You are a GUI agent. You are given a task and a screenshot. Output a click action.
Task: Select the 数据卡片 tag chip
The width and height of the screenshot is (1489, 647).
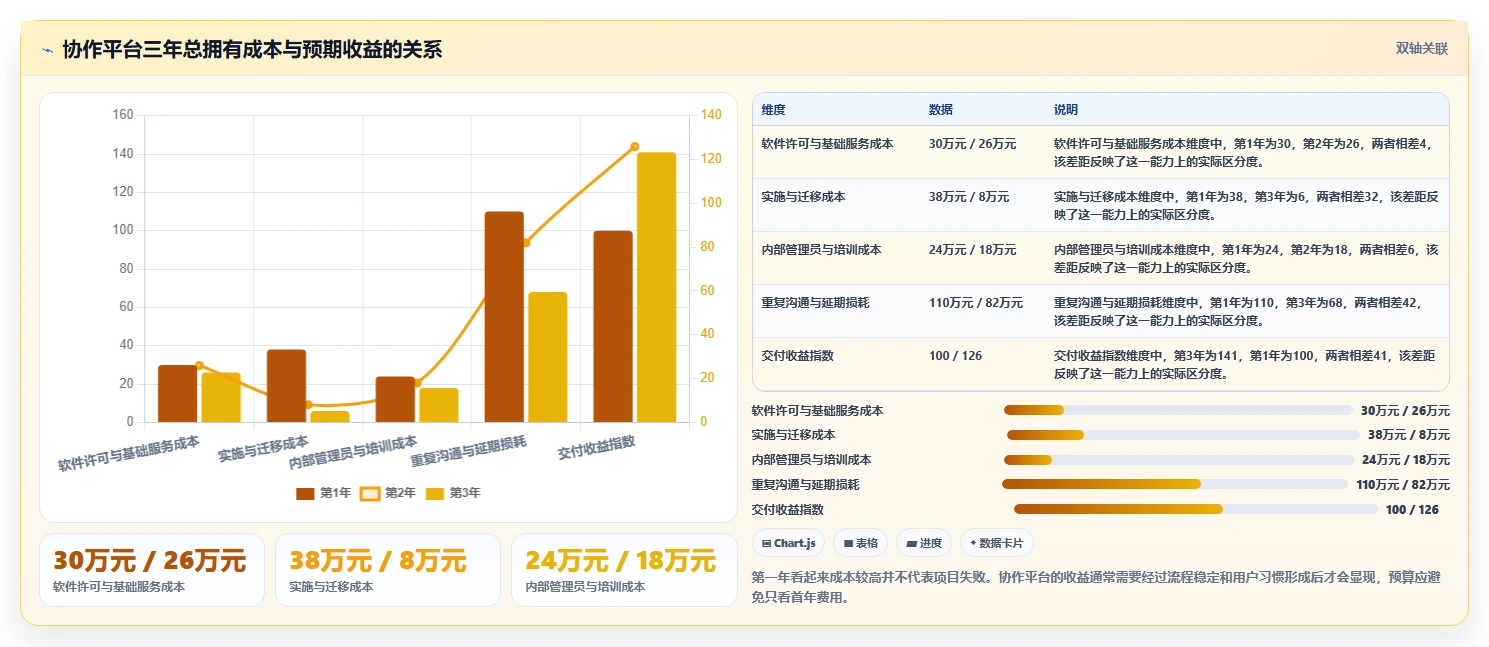coord(996,543)
